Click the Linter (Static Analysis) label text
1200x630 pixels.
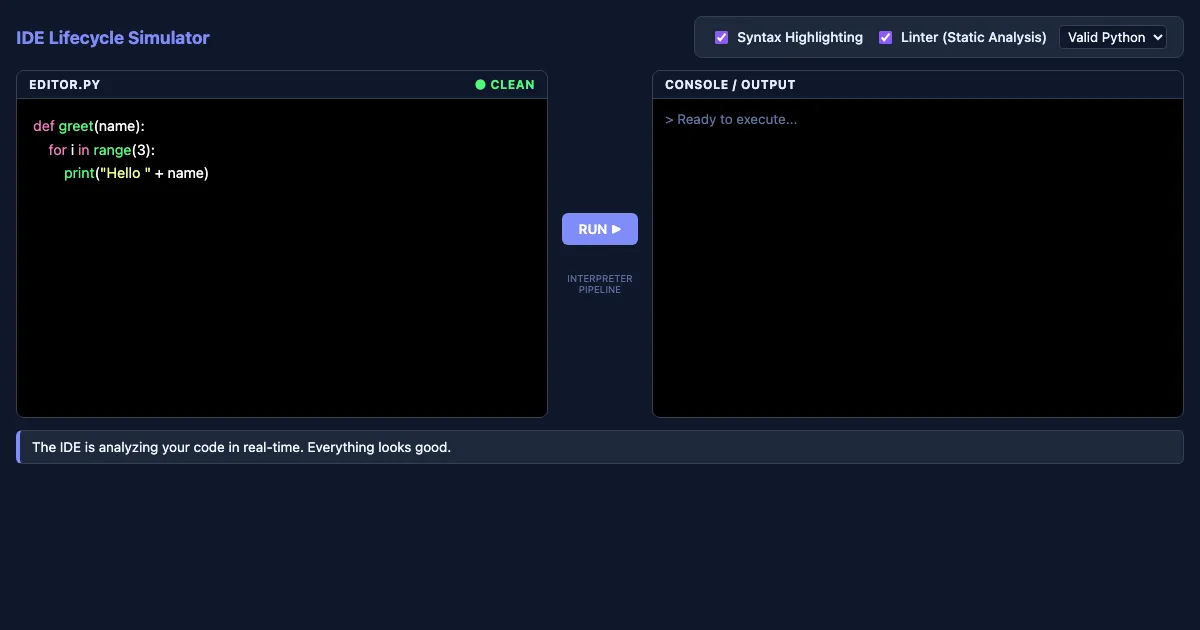click(974, 37)
